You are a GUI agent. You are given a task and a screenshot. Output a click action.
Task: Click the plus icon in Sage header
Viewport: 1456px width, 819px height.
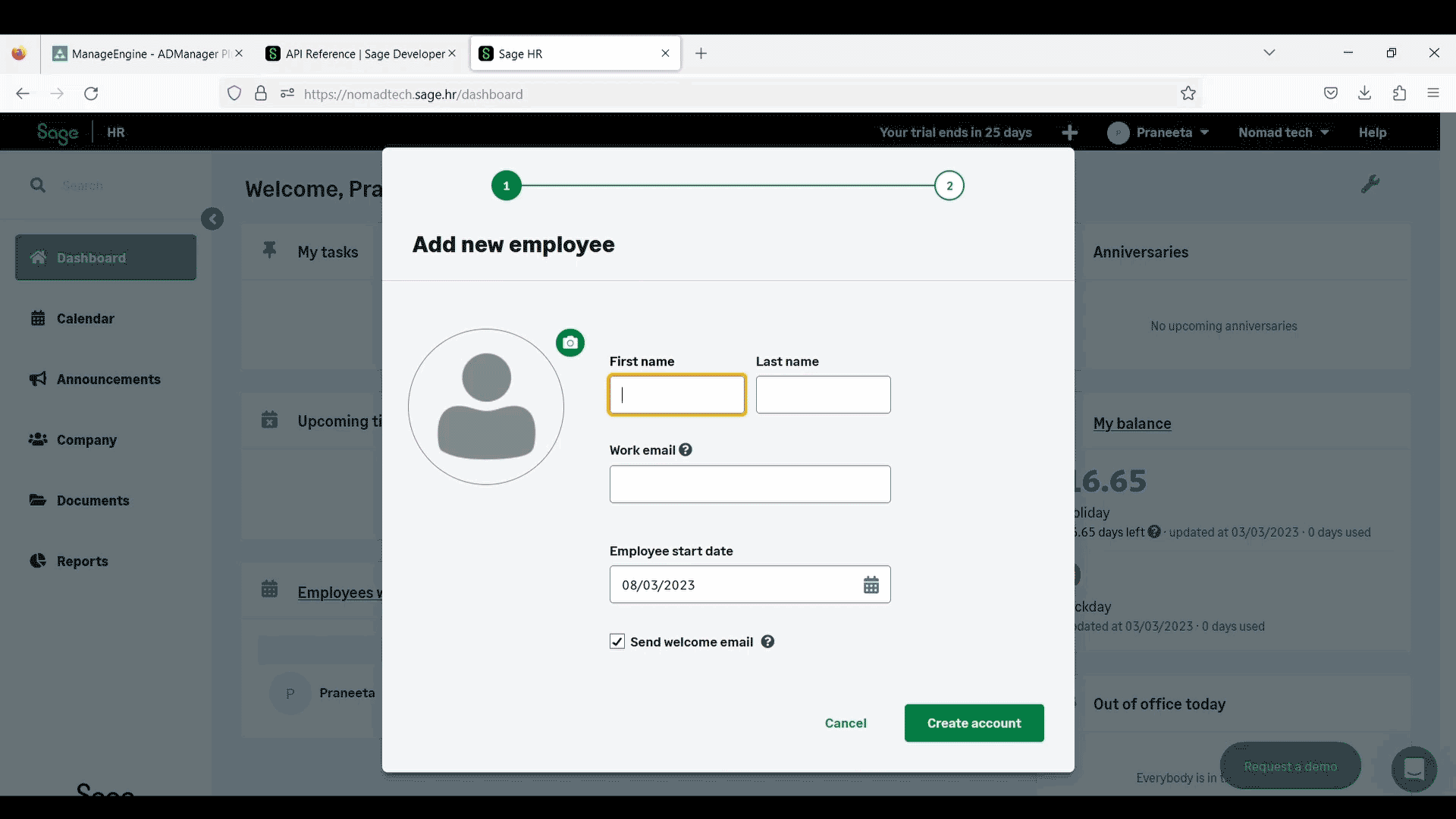[x=1069, y=133]
